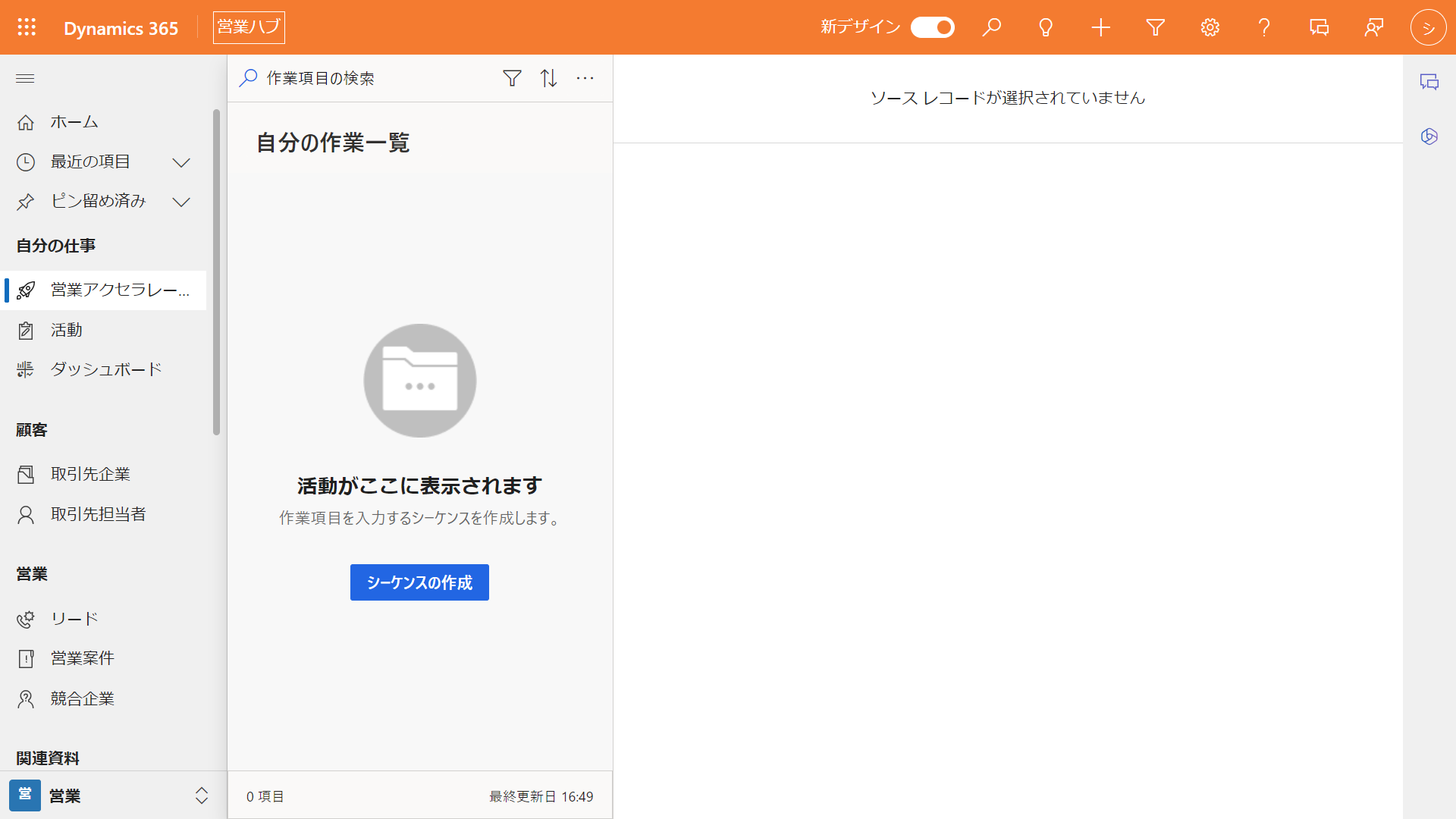The image size is (1456, 819).
Task: Click the rocket icon for sales accelerator
Action: tap(26, 290)
